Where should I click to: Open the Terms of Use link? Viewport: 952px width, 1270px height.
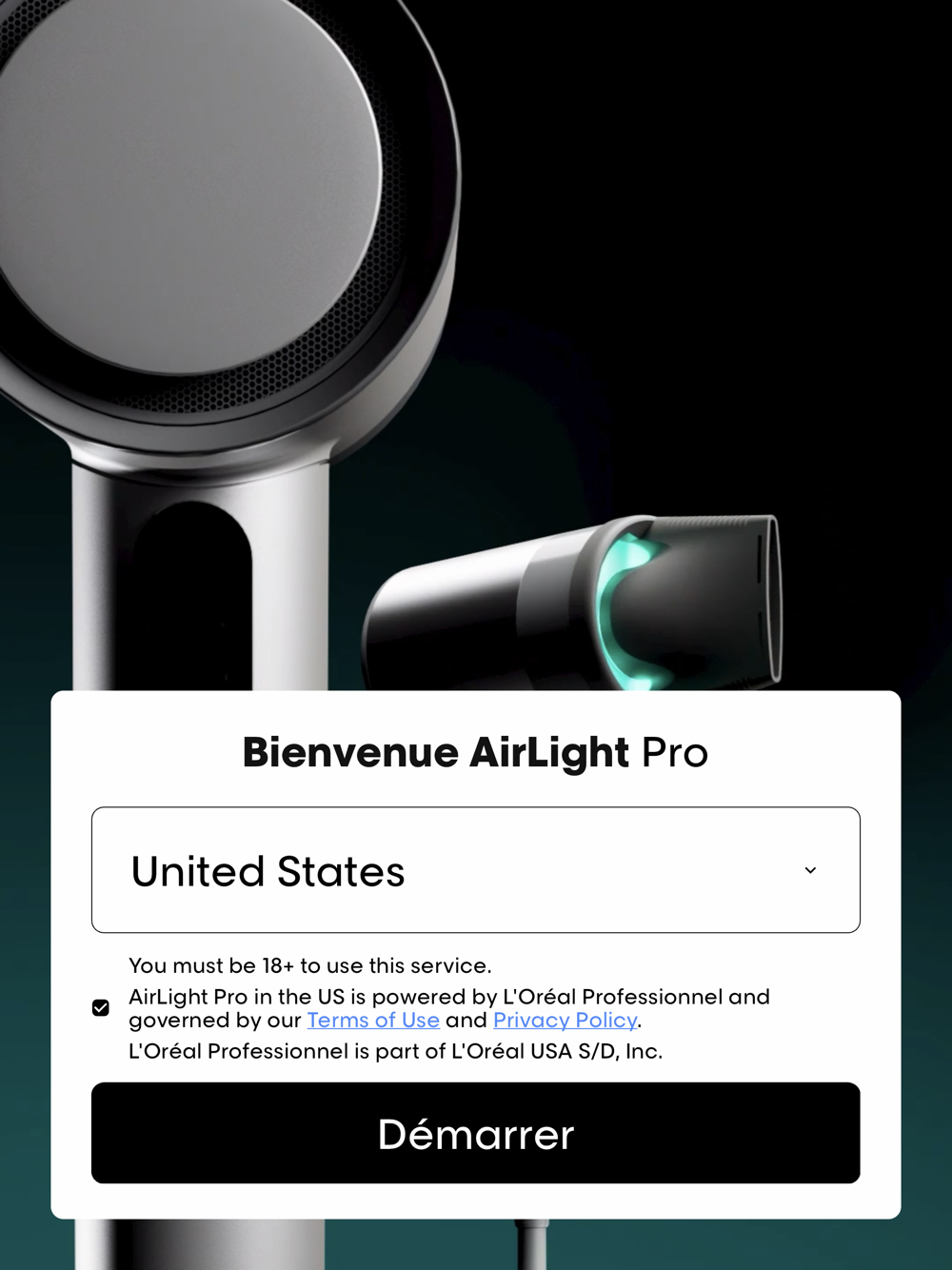pyautogui.click(x=373, y=1020)
